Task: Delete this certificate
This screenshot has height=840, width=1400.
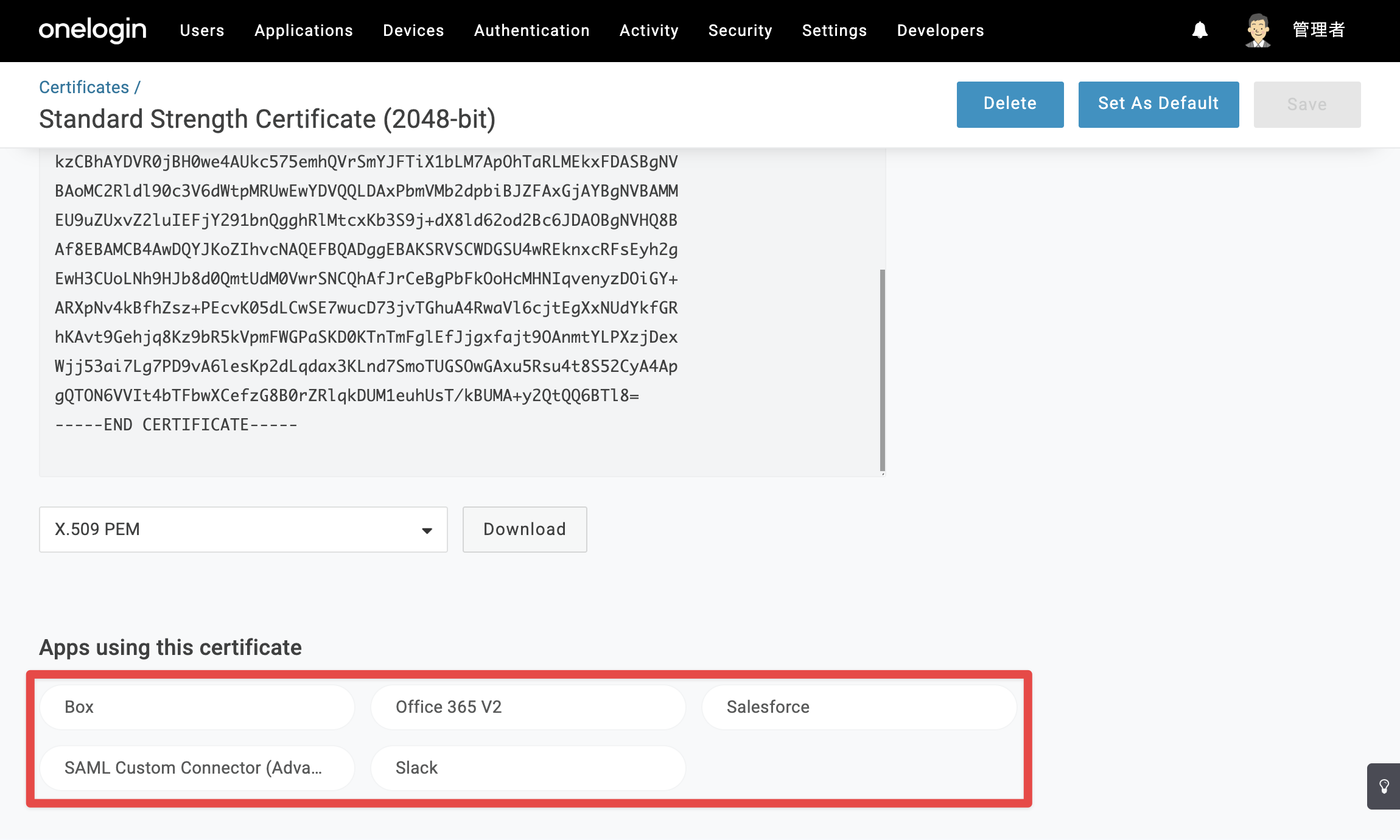Action: coord(1010,104)
